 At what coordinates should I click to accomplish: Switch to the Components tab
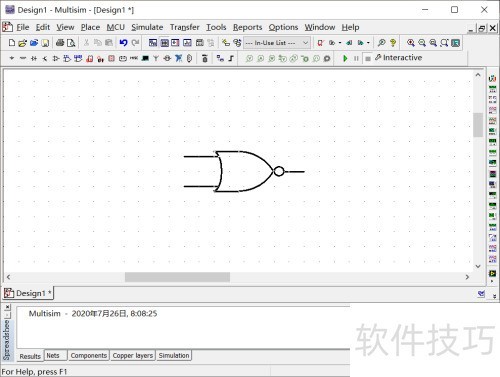pos(89,356)
